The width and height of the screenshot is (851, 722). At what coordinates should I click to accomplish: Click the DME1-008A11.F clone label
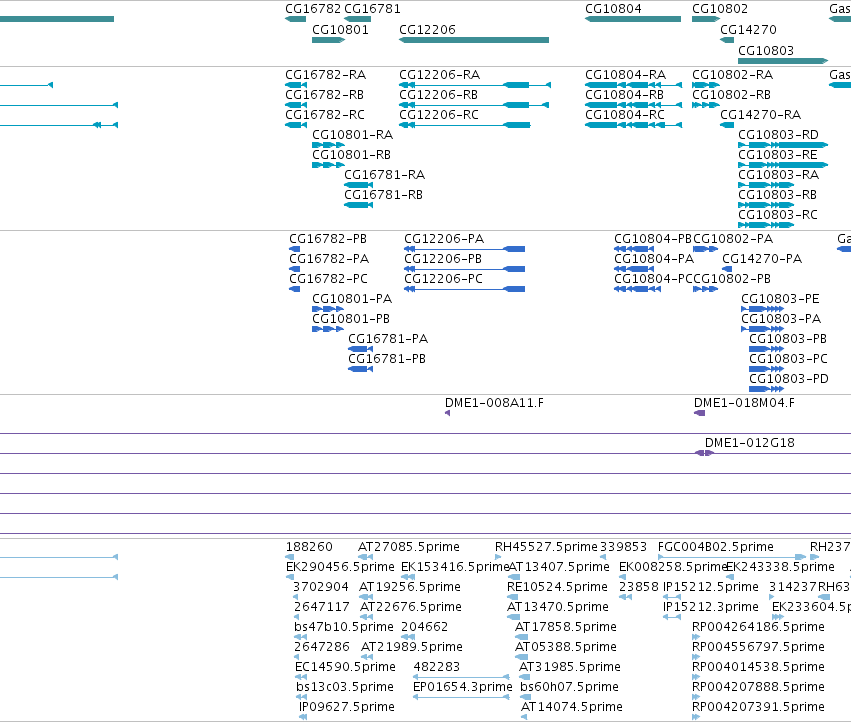pyautogui.click(x=494, y=403)
